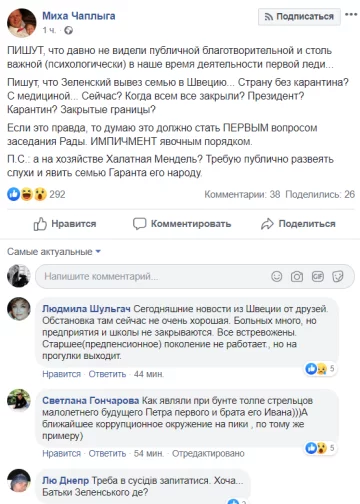
Task: Like the post with Нравится button
Action: tap(65, 224)
